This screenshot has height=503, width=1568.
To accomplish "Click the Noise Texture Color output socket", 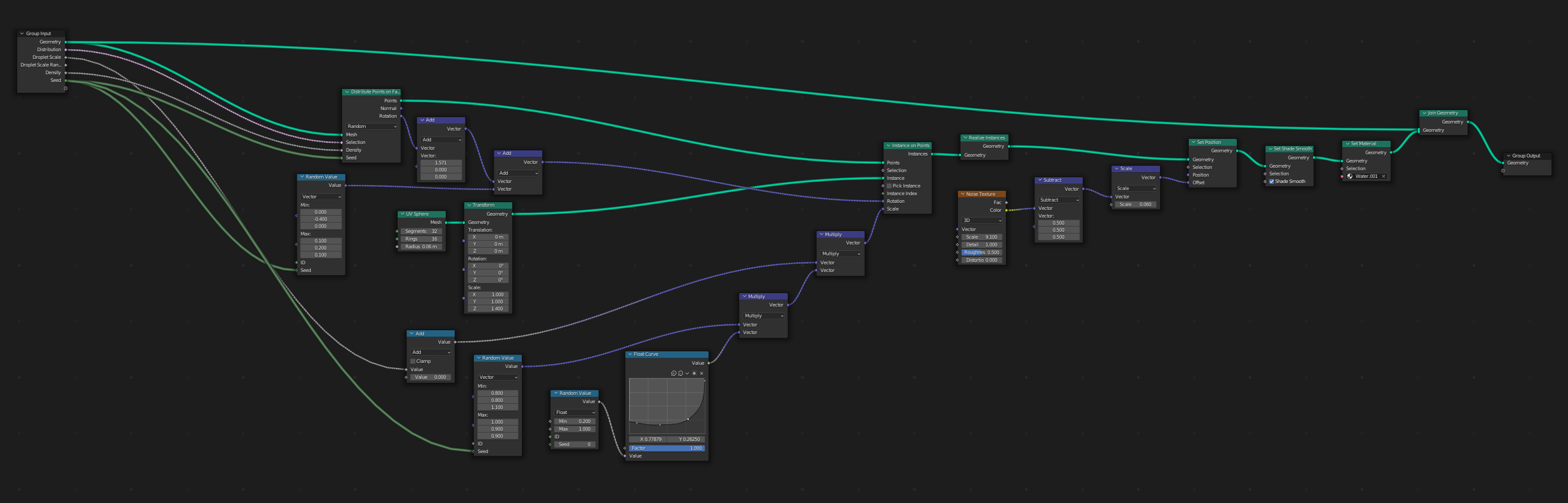I will coord(1007,210).
